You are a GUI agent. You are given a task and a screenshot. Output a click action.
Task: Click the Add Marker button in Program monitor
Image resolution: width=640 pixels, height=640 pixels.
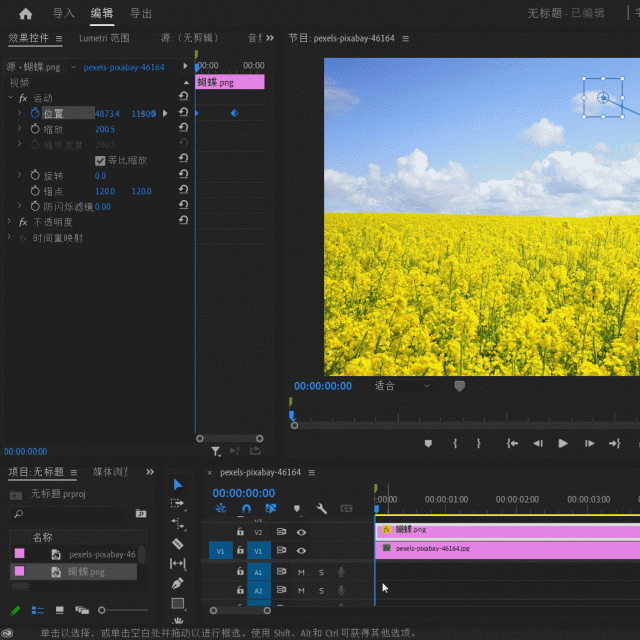coord(429,443)
